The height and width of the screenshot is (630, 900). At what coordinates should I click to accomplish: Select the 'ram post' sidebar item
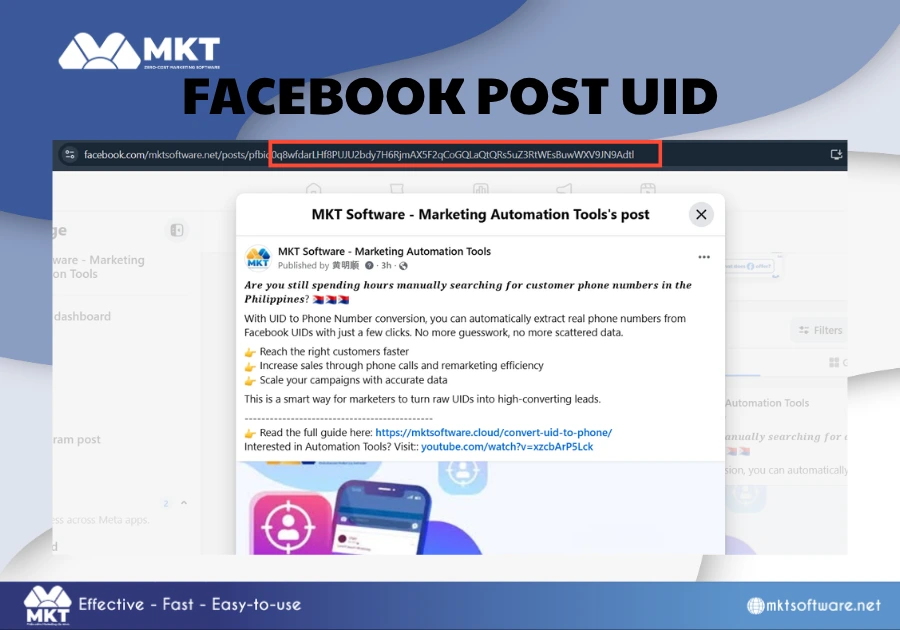click(x=76, y=440)
